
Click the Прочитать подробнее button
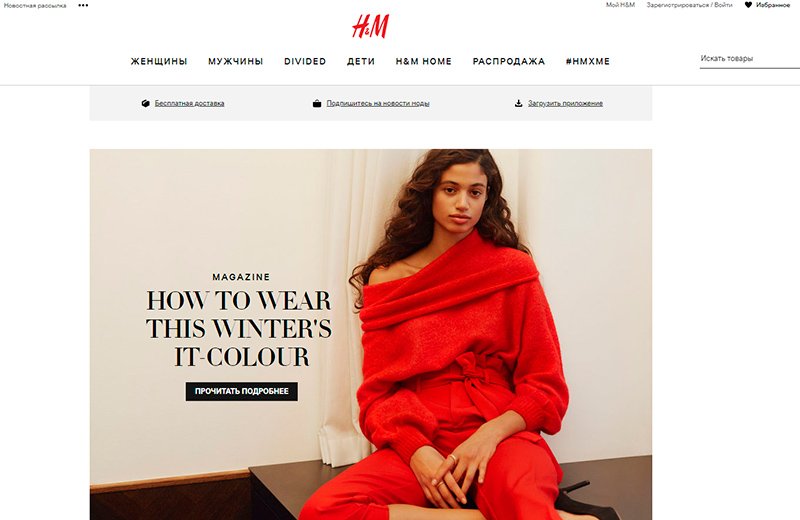coord(242,391)
